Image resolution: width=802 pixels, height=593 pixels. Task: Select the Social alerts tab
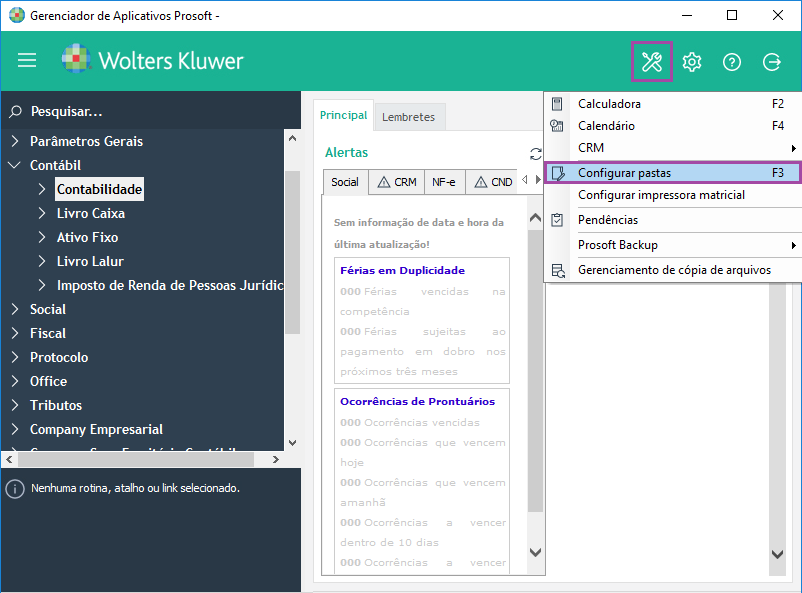[345, 182]
